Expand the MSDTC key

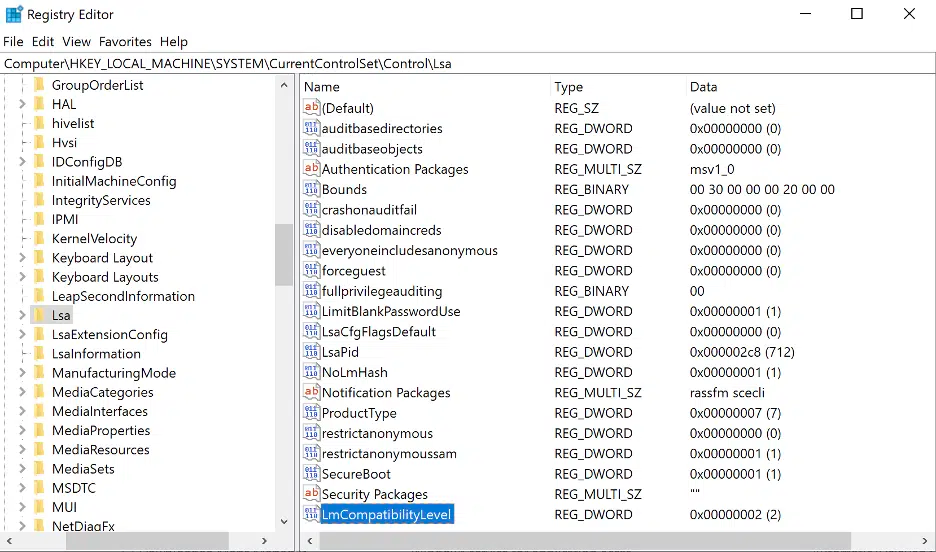[x=22, y=488]
